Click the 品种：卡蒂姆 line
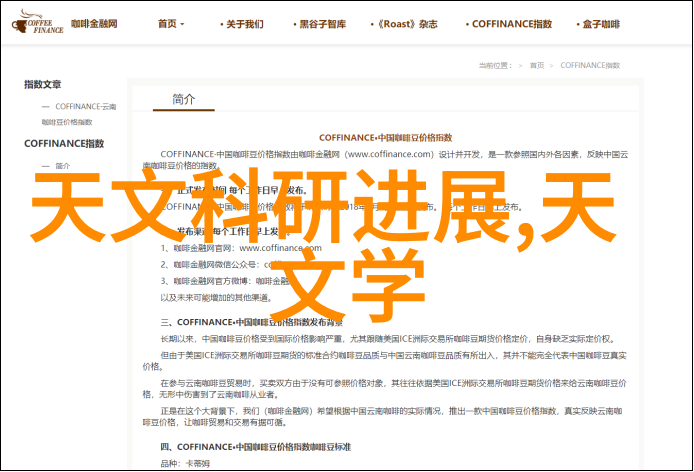The width and height of the screenshot is (694, 472). coord(185,463)
